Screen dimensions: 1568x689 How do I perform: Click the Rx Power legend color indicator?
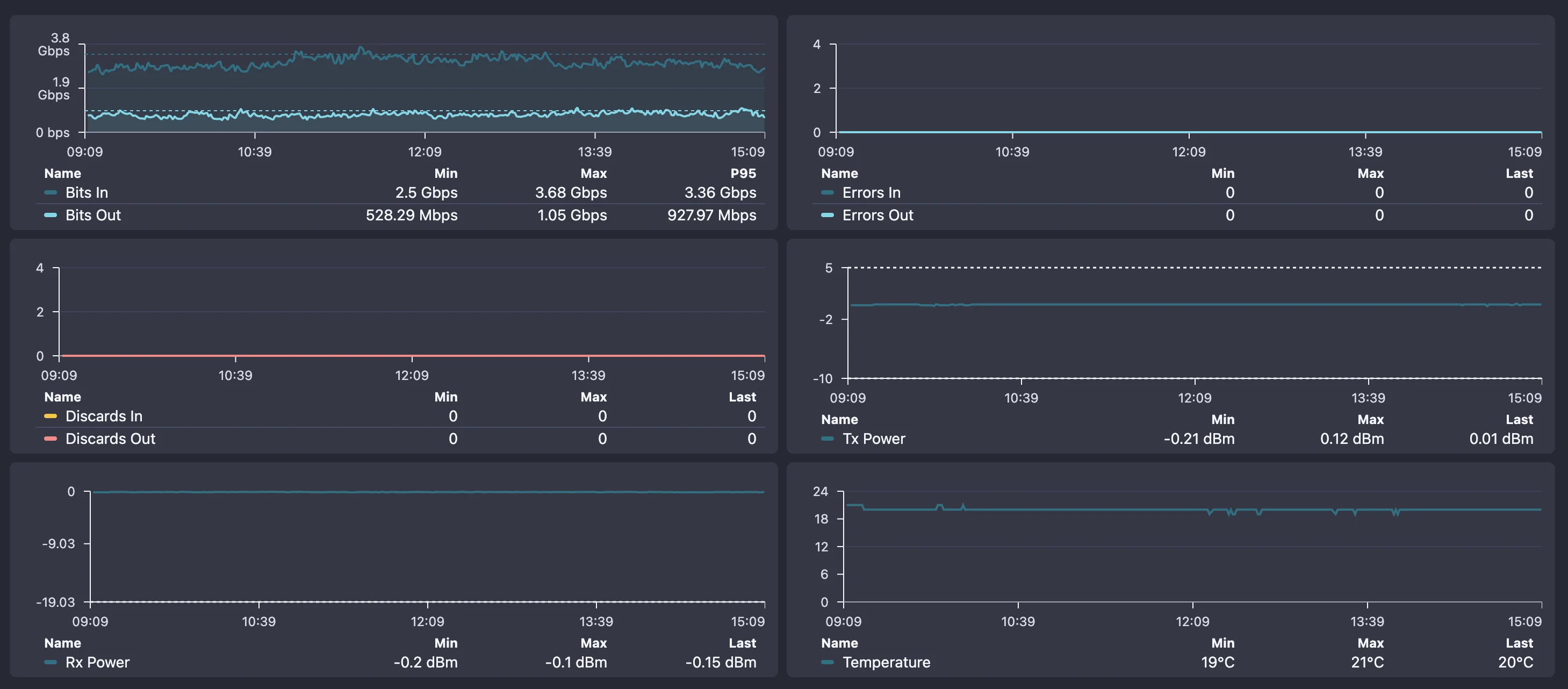(x=51, y=662)
